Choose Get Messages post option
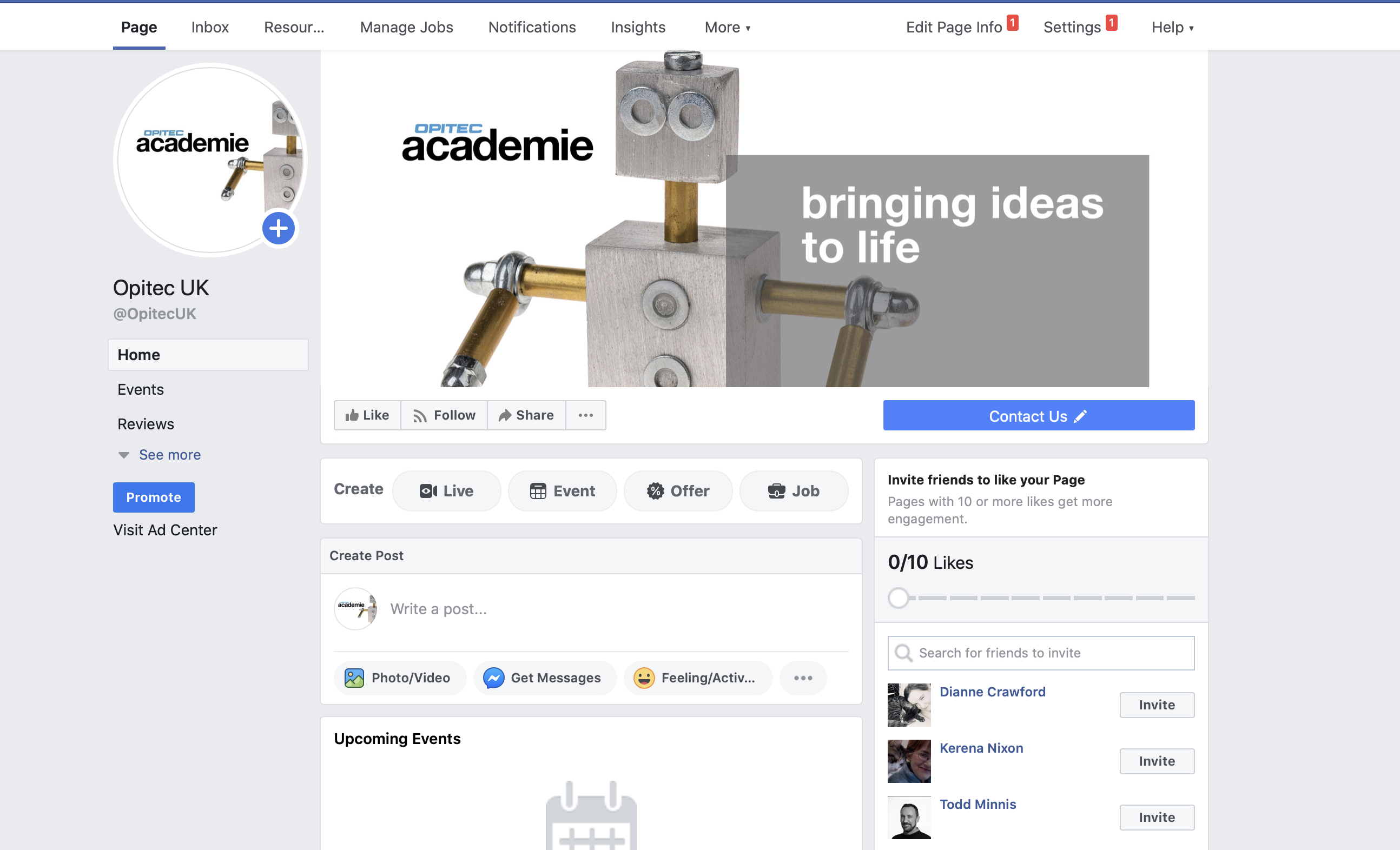This screenshot has height=850, width=1400. click(x=544, y=678)
